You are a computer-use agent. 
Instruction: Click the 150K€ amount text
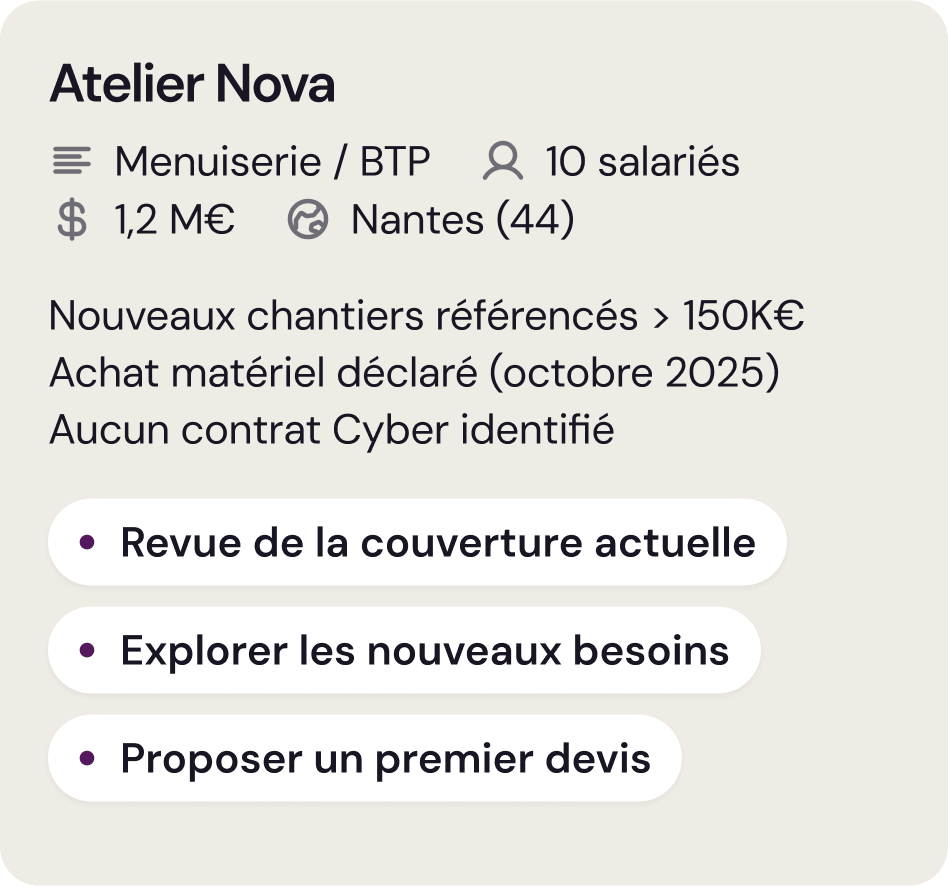(x=743, y=316)
